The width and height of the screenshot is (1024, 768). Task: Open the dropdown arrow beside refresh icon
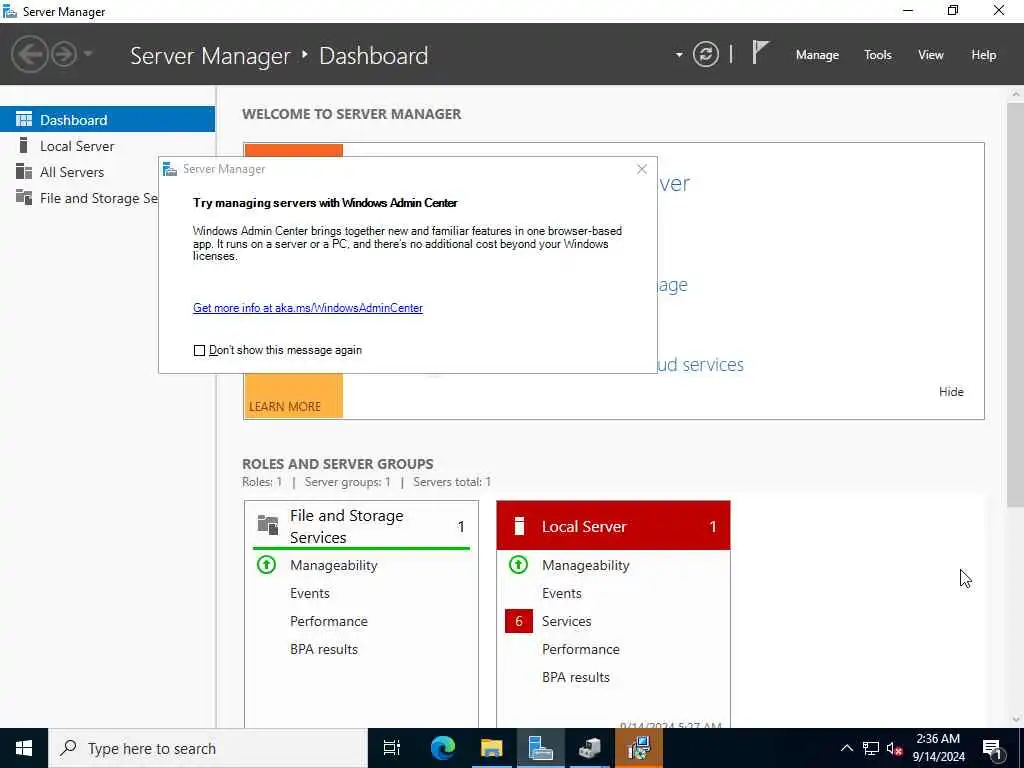coord(679,55)
